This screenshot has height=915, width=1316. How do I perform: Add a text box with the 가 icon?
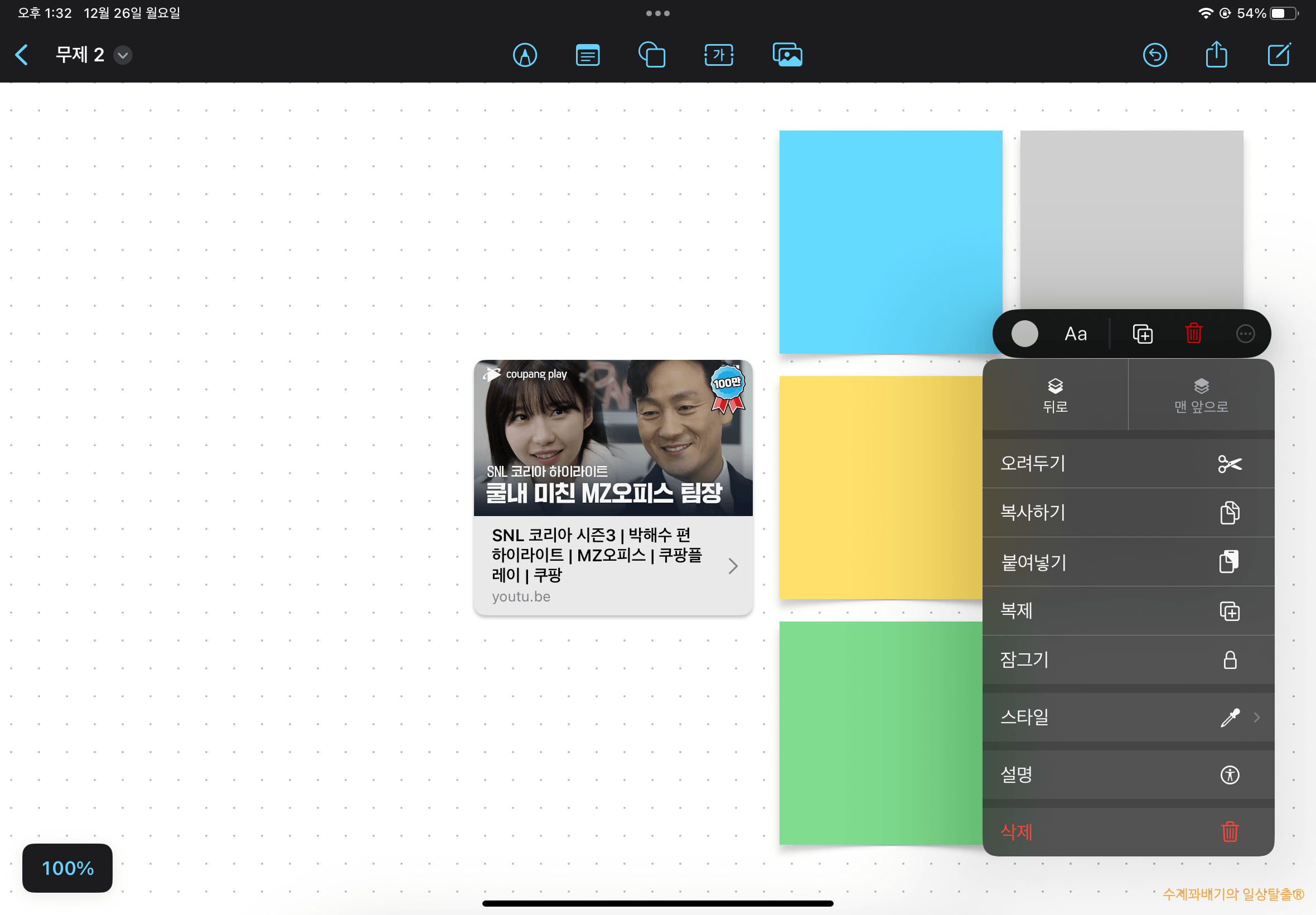tap(718, 55)
